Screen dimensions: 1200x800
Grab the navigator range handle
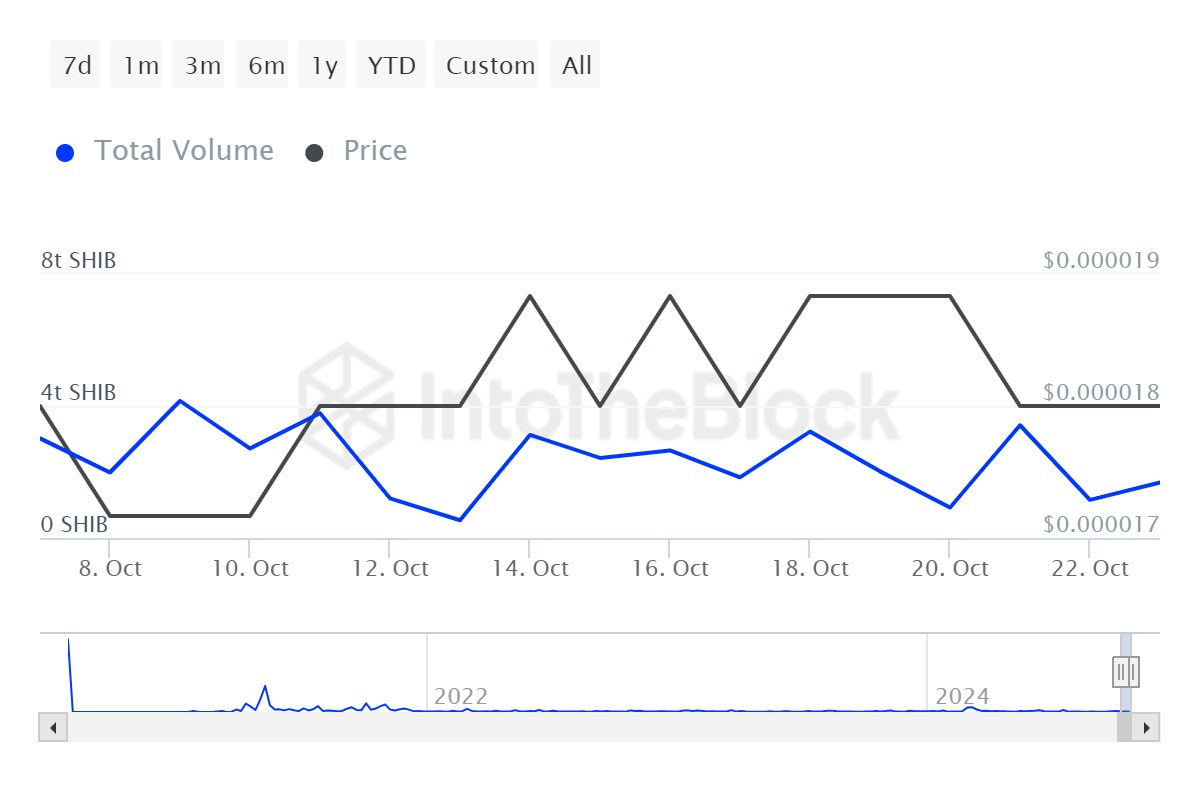coord(1125,671)
